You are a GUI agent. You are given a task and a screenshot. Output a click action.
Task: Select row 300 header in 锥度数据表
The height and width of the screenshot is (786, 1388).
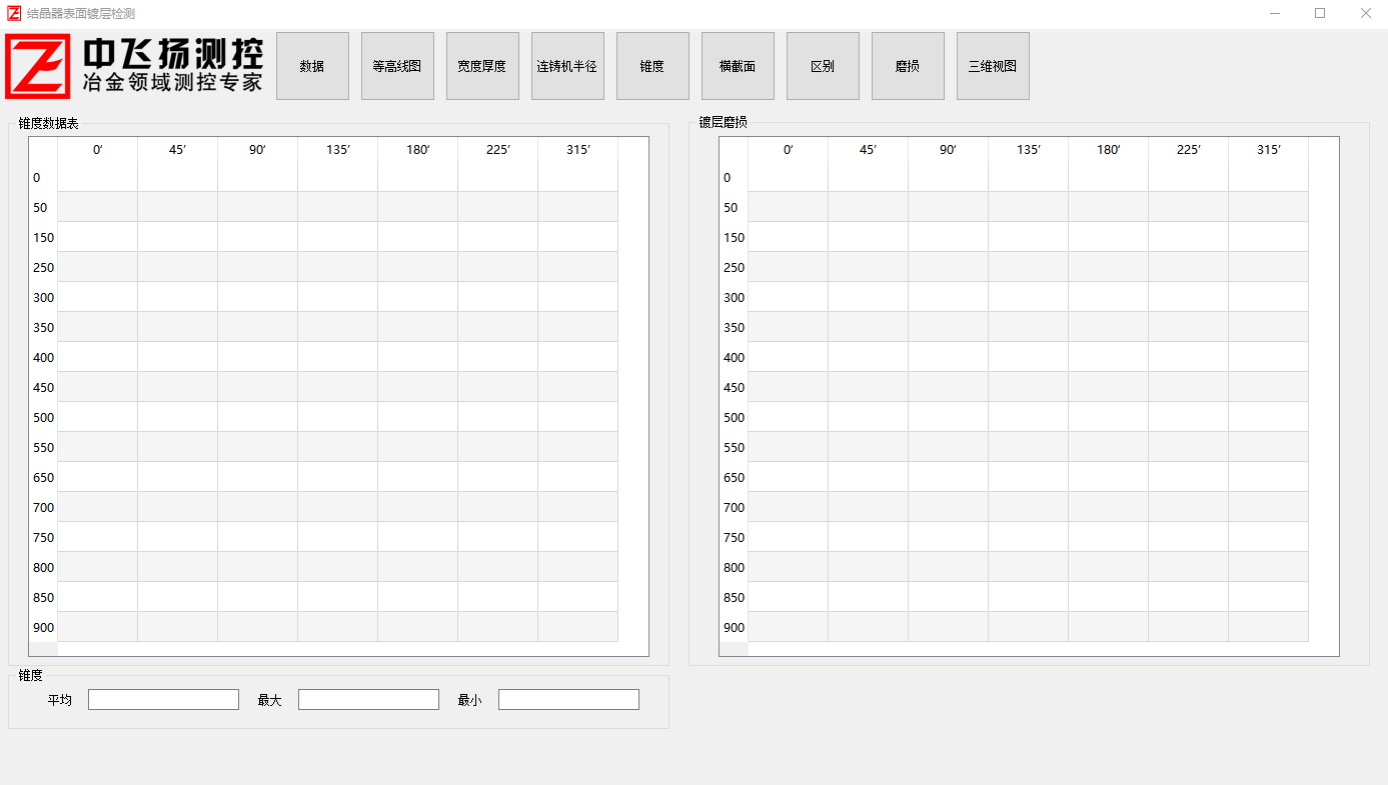tap(43, 297)
